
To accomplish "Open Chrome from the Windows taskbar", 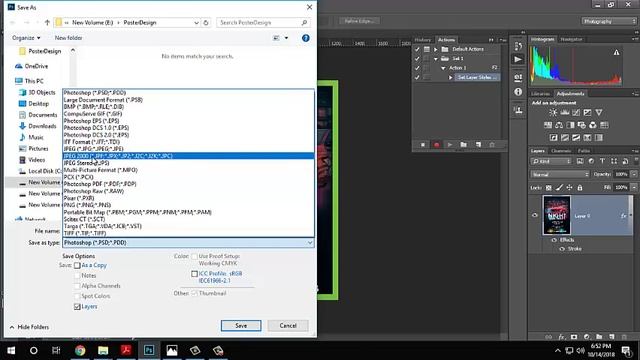I will pyautogui.click(x=80, y=350).
